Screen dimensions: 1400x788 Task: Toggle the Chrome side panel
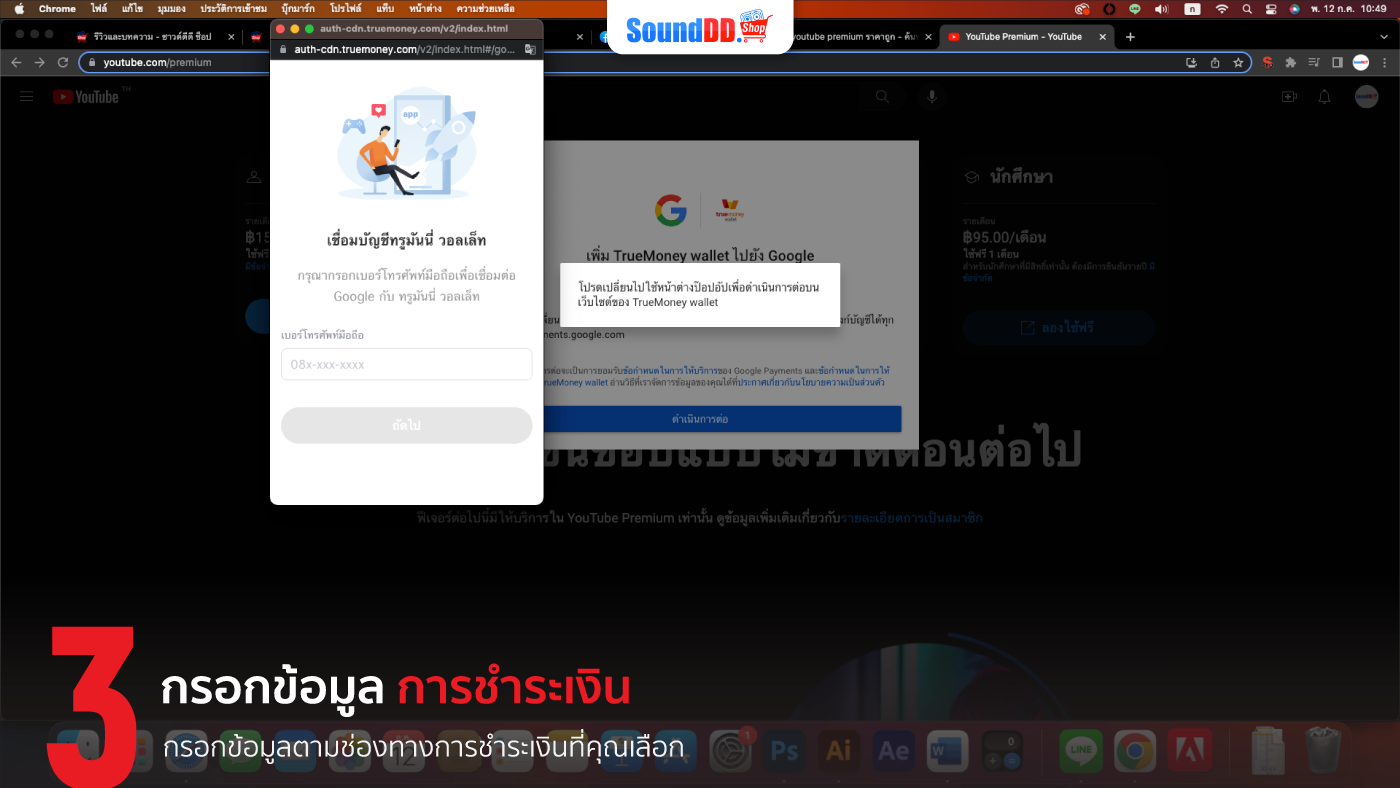tap(1337, 62)
